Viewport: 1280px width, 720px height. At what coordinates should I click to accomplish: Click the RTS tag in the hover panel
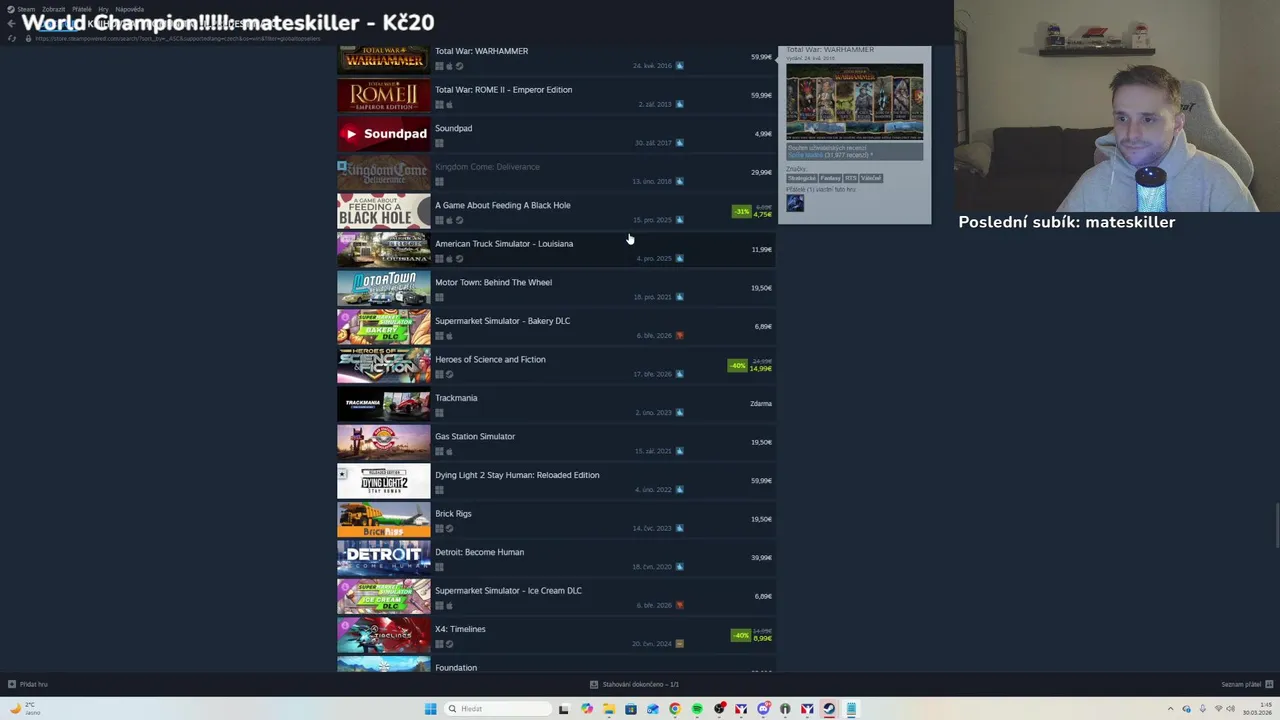(x=851, y=178)
